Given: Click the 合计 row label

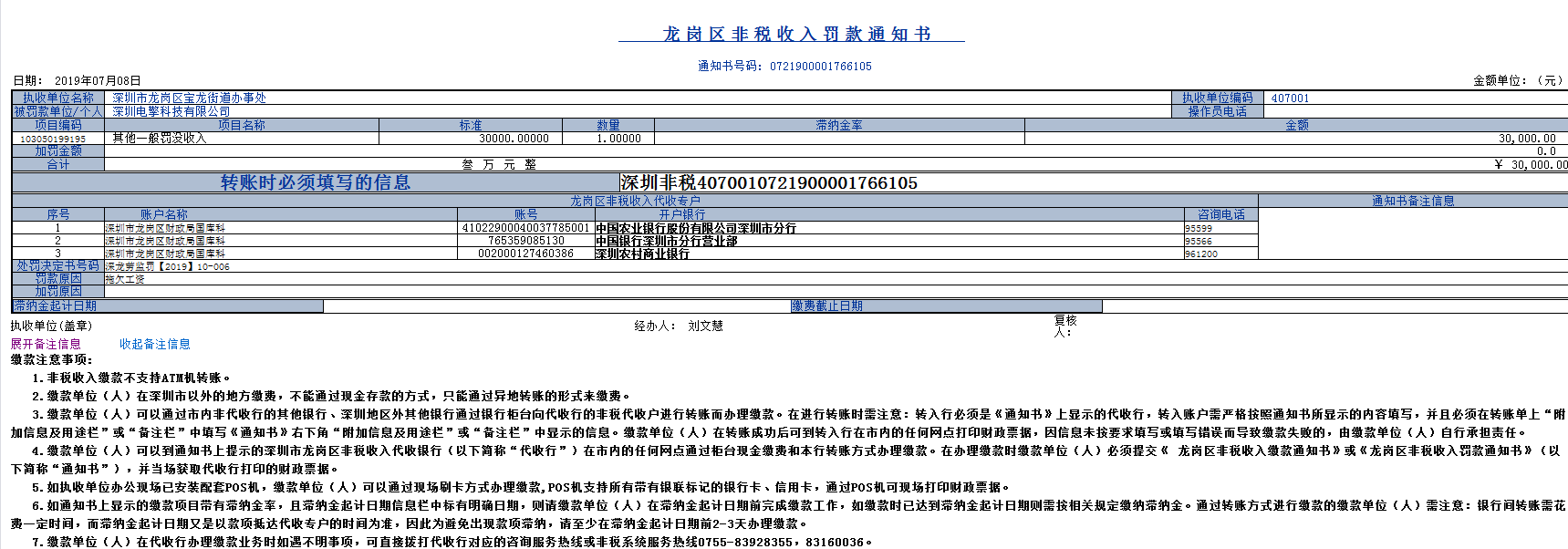Looking at the screenshot, I should [x=58, y=164].
